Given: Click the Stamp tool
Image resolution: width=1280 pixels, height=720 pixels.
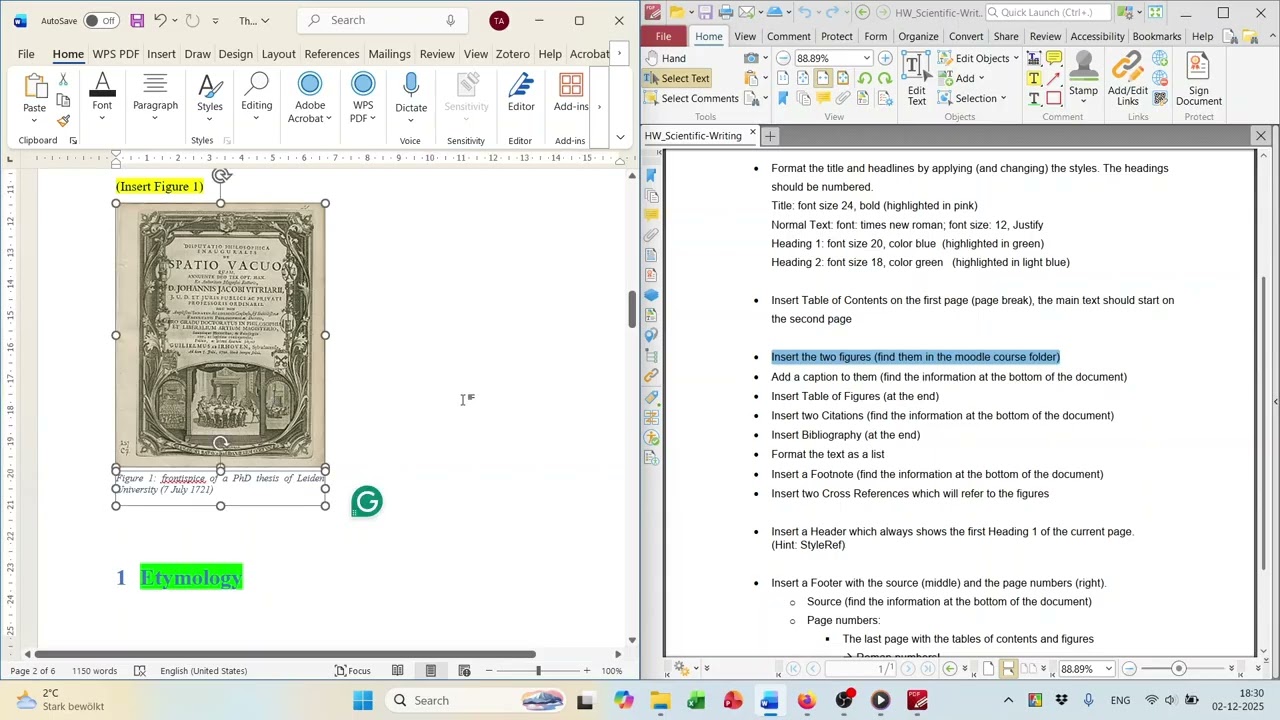Looking at the screenshot, I should coord(1083,78).
